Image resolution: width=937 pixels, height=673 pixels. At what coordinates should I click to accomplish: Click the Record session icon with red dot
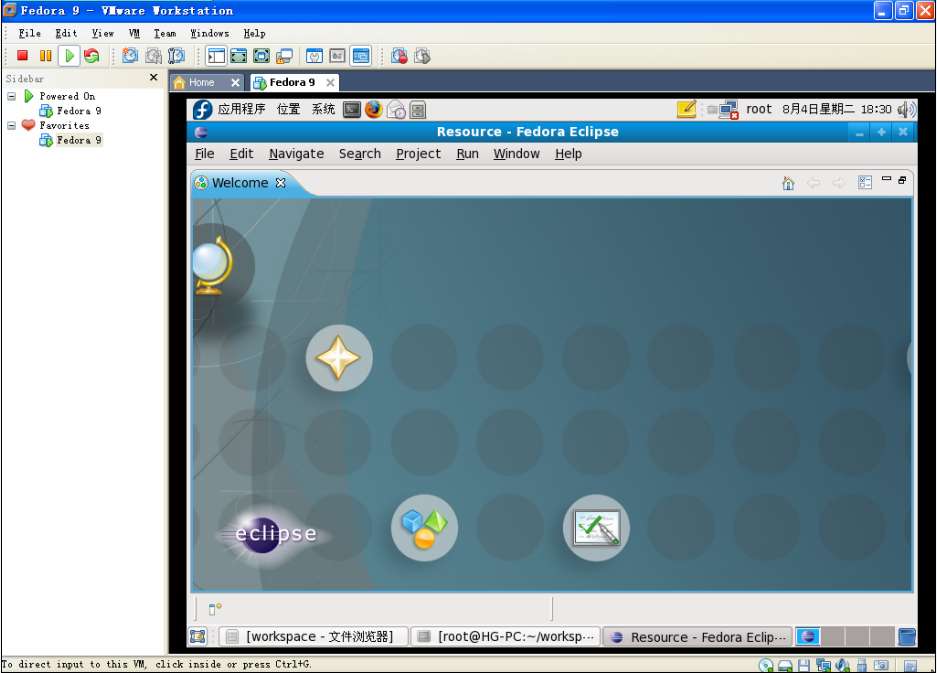399,56
